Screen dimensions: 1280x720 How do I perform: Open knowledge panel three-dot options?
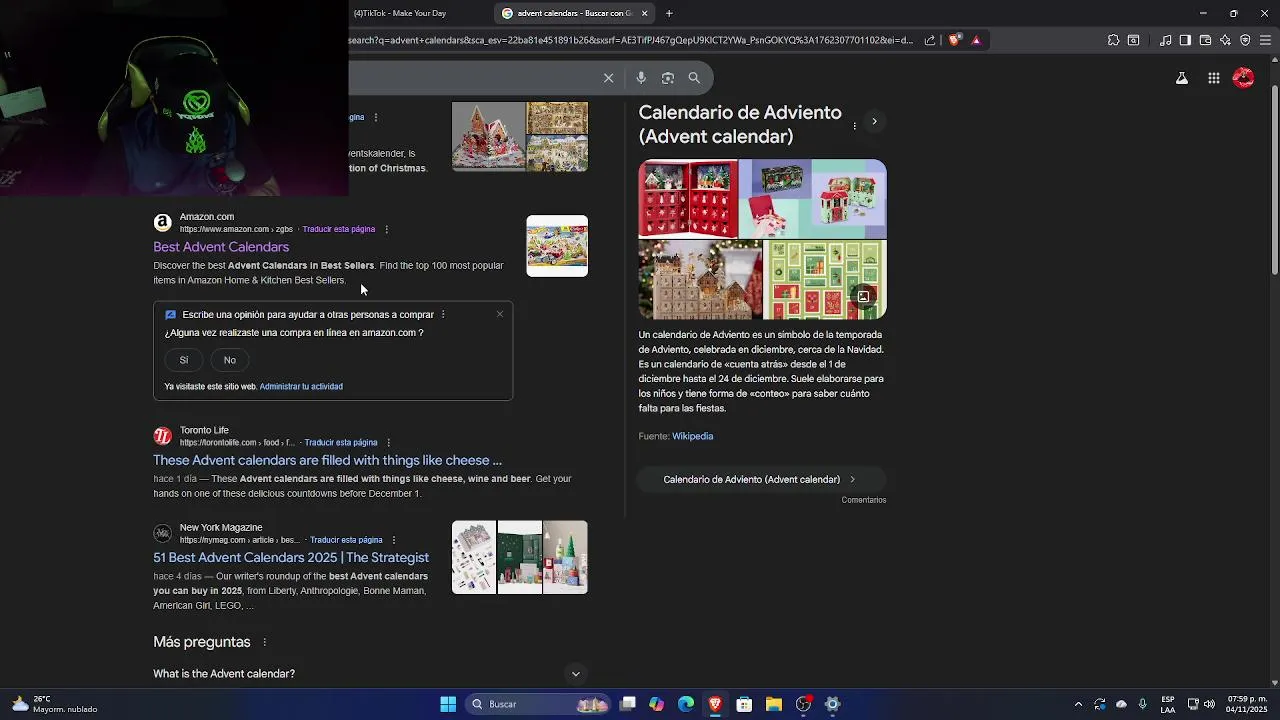(854, 125)
